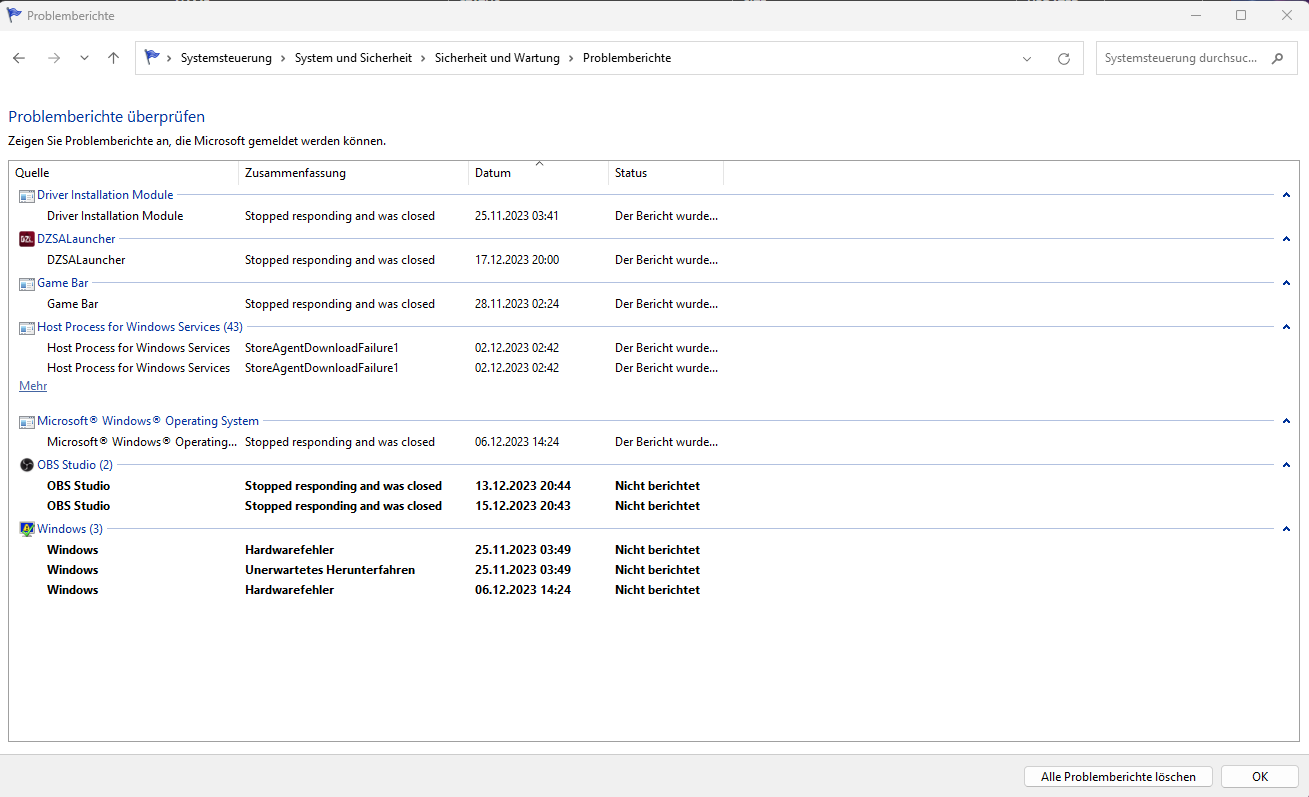Click date 06.12.2023 14:24 in Operating System row
1309x797 pixels.
click(517, 442)
